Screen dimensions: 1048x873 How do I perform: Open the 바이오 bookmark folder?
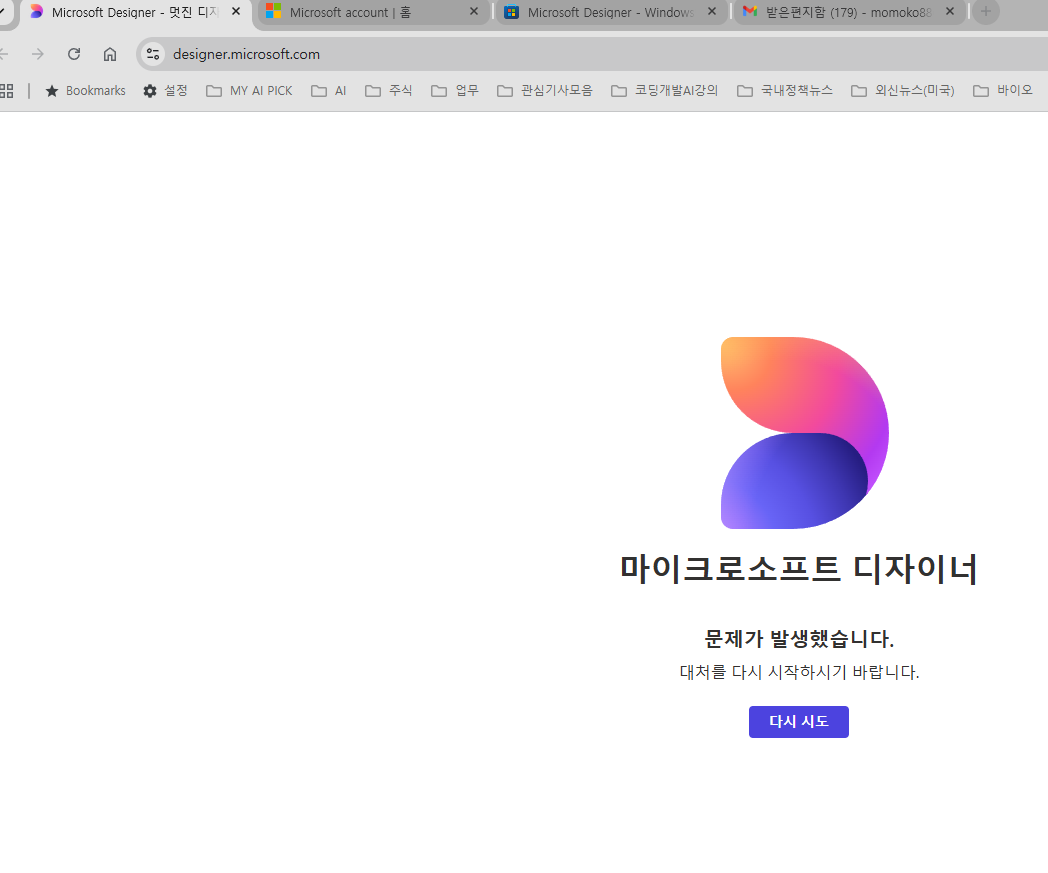1003,91
